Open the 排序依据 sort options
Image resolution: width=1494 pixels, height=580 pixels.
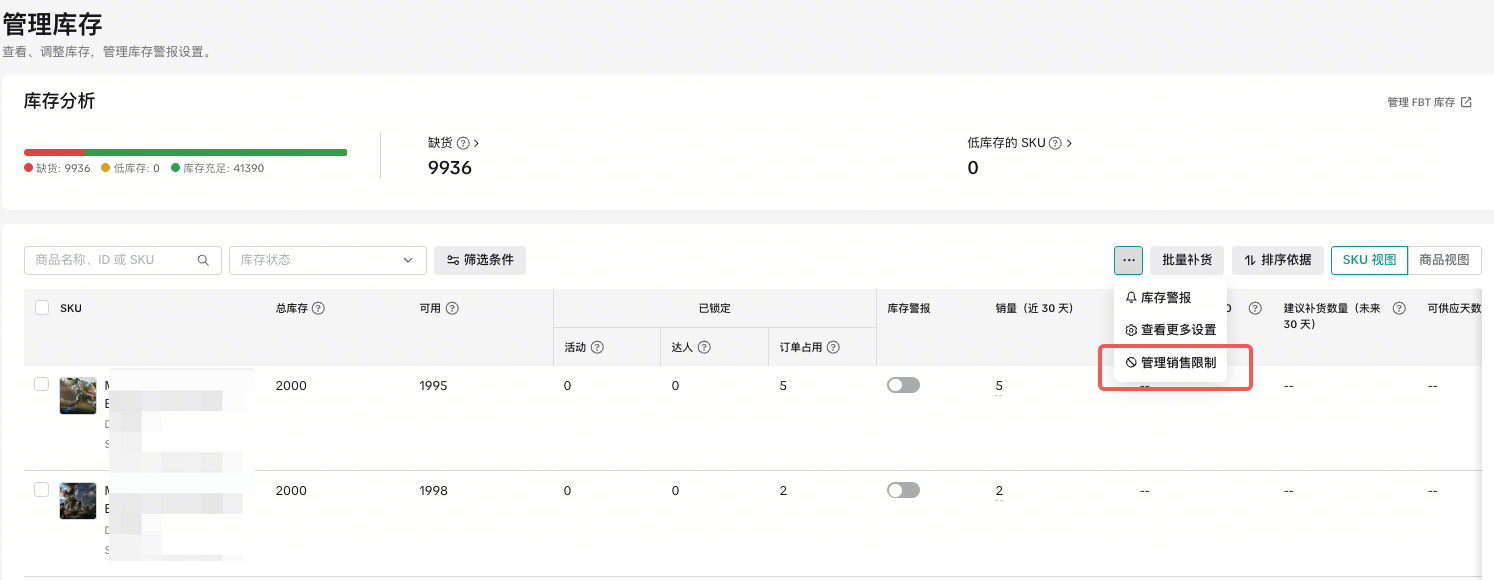(1277, 260)
